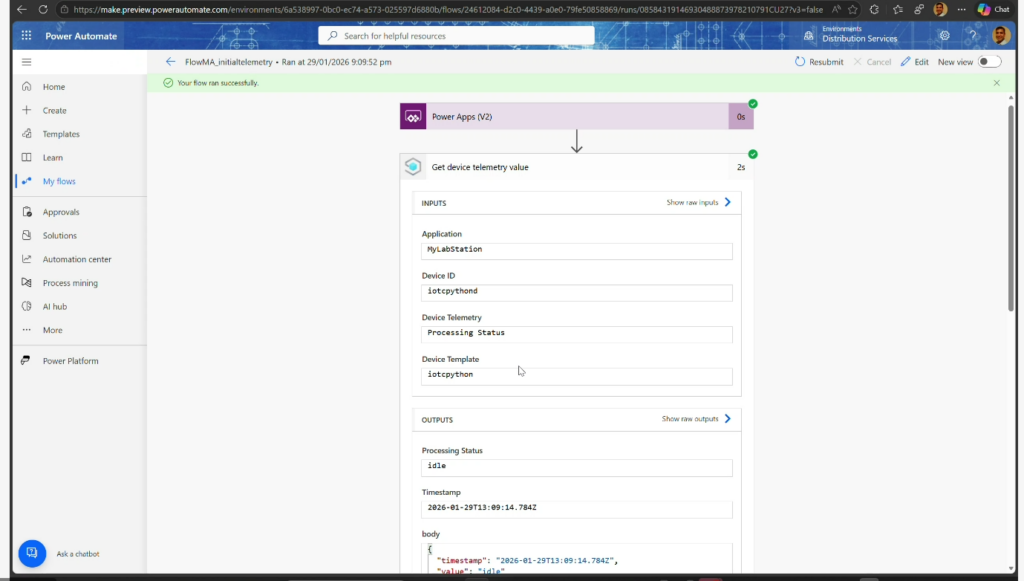Collapse the left navigation hamburger menu
Screen dimensions: 1024x581
click(x=26, y=62)
